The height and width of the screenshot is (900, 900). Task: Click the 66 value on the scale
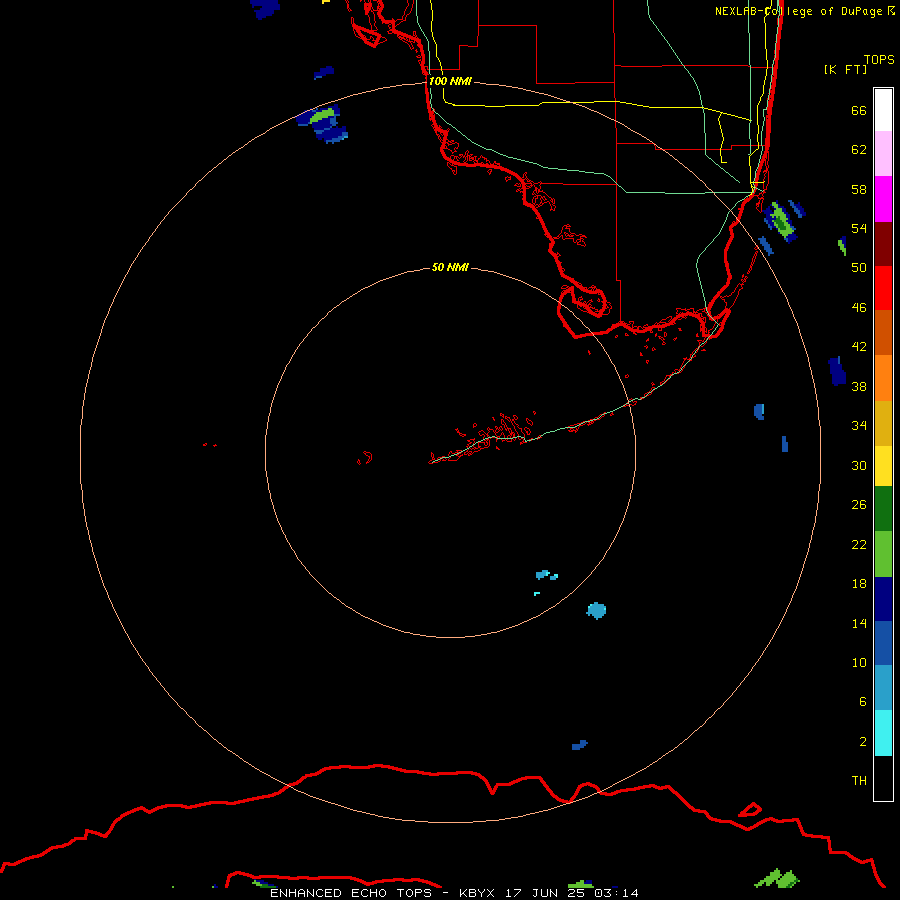point(859,110)
